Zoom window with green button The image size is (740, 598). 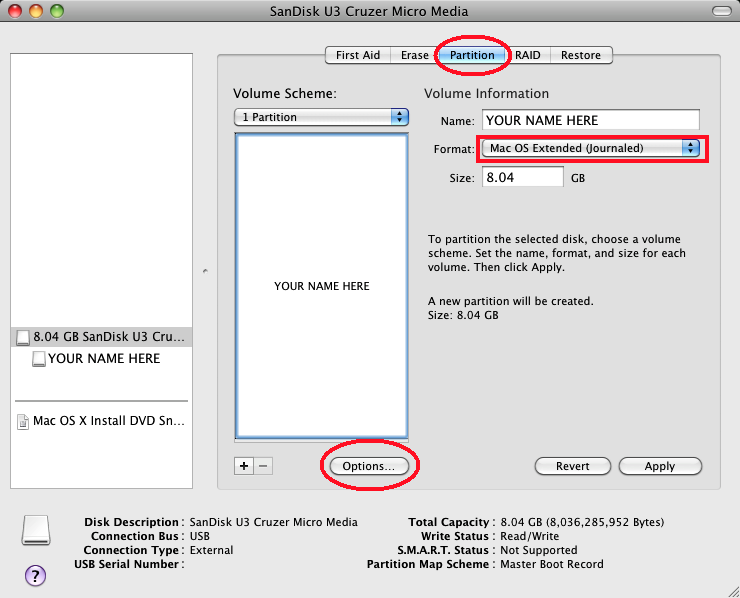57,11
